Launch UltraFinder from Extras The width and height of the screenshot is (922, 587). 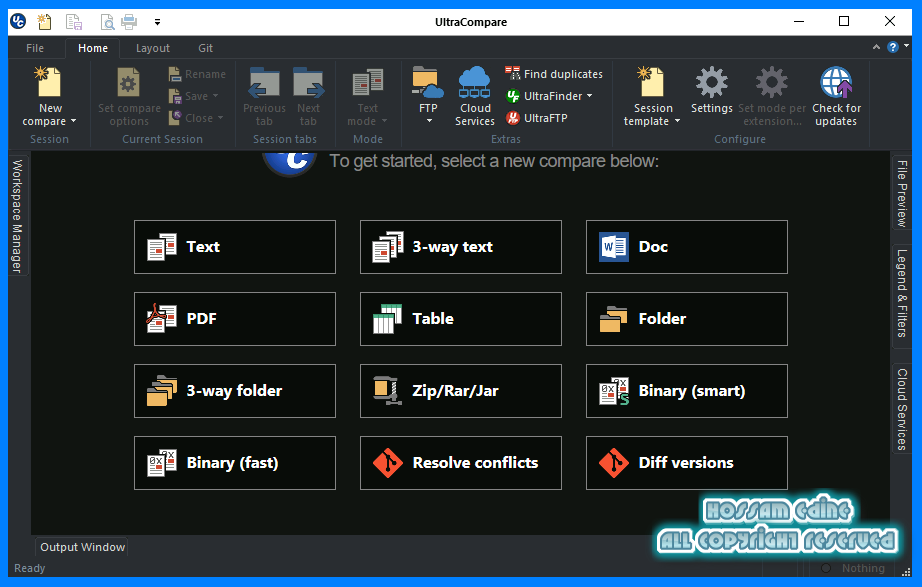coord(549,96)
